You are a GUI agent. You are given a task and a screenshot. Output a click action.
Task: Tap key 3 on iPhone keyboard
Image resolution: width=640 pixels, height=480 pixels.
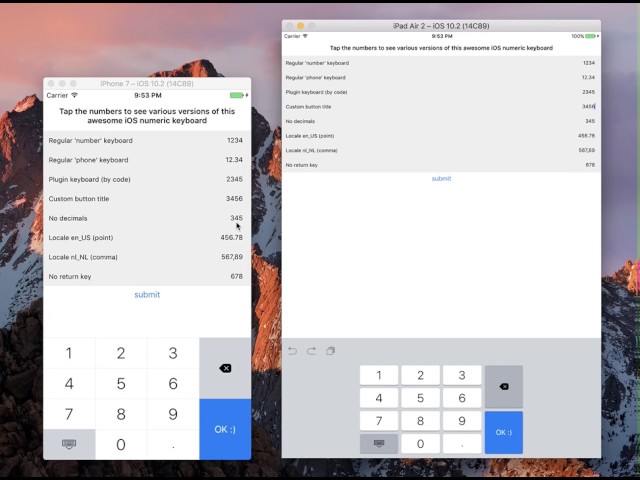click(x=173, y=353)
